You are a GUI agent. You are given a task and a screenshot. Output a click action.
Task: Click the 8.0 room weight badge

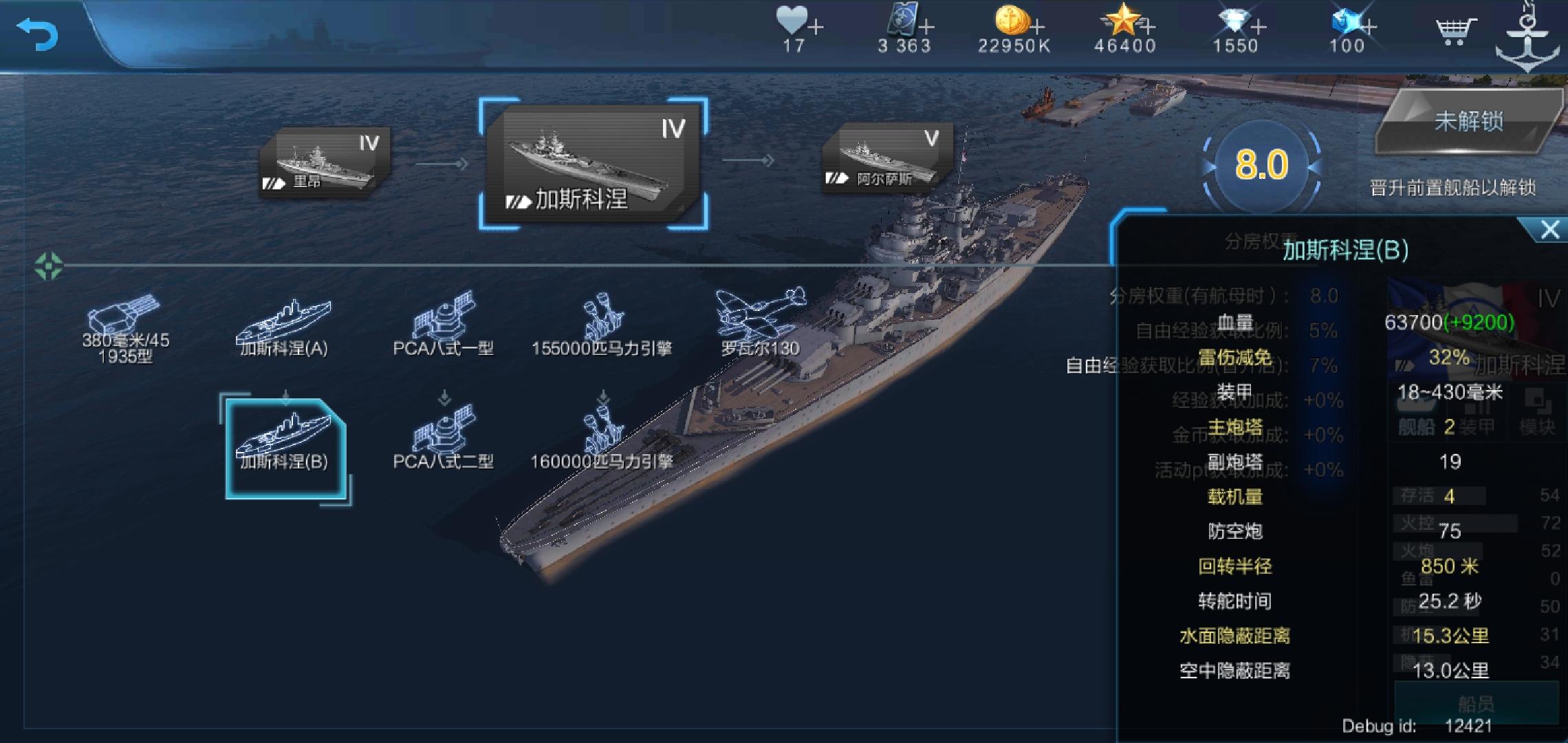point(1261,165)
